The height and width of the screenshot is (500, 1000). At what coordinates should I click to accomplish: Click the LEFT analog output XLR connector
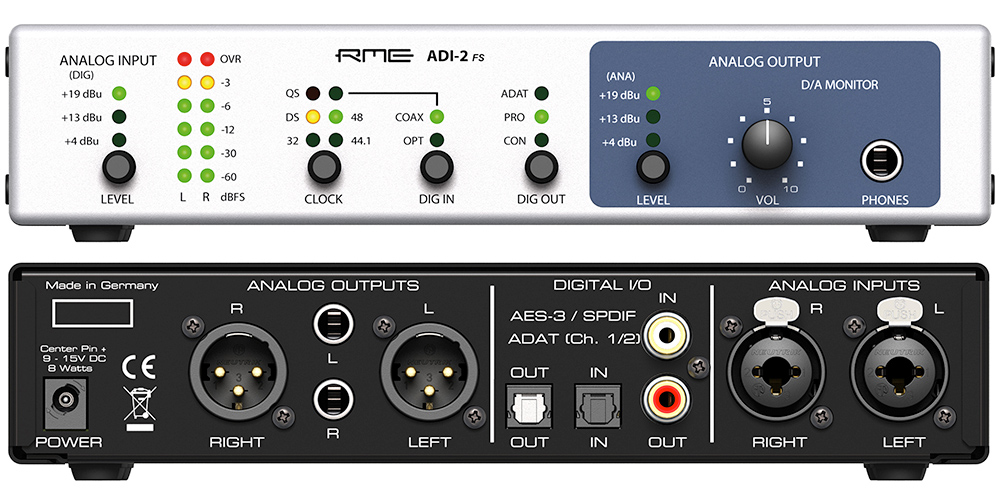coord(429,371)
